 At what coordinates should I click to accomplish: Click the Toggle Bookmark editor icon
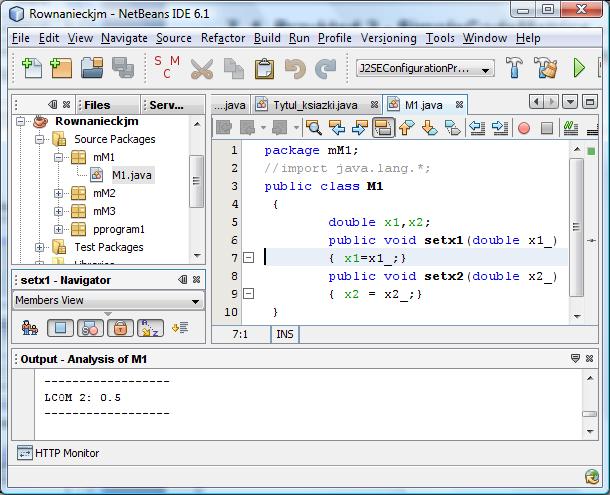pyautogui.click(x=452, y=127)
